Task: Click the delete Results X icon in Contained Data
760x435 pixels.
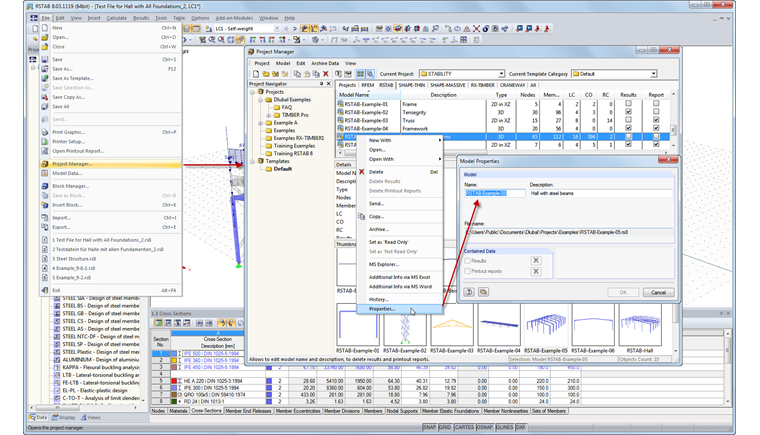Action: (x=535, y=260)
